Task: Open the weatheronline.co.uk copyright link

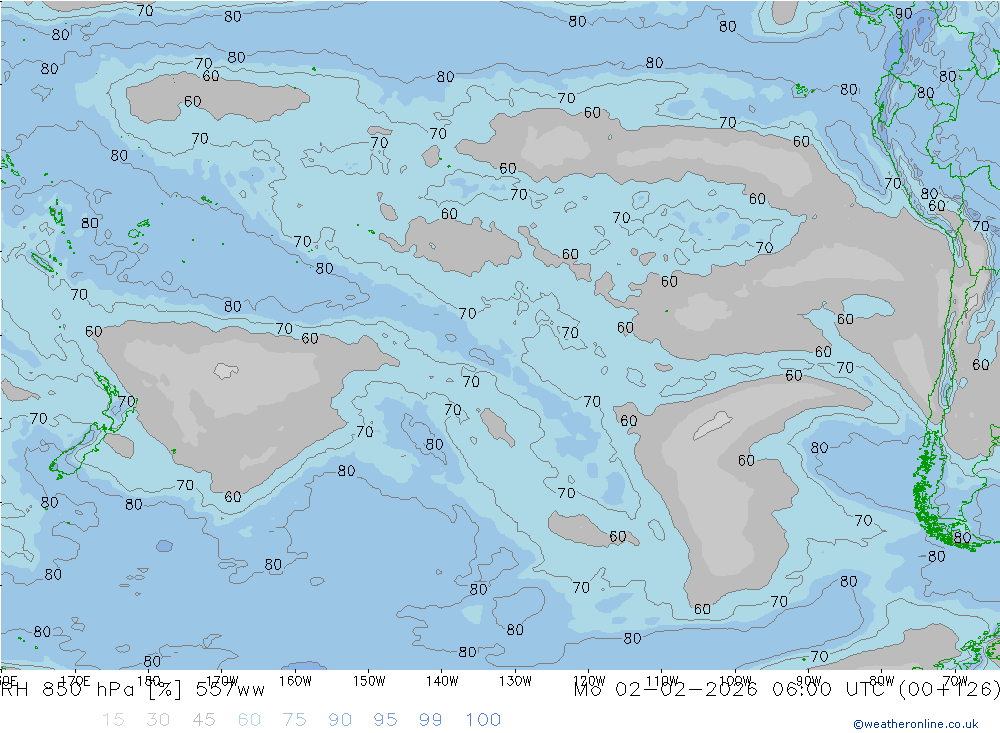Action: [916, 724]
